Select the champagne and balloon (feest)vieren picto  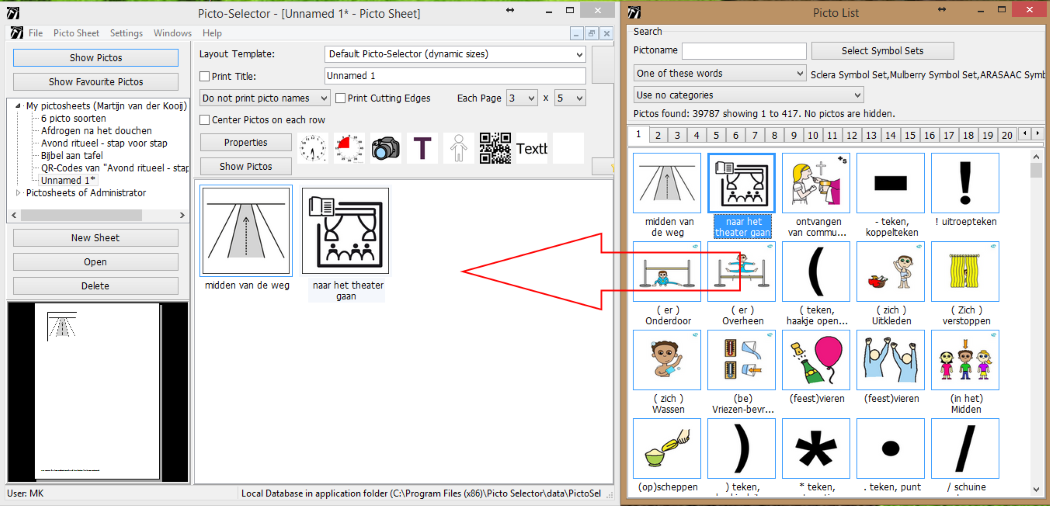[816, 360]
